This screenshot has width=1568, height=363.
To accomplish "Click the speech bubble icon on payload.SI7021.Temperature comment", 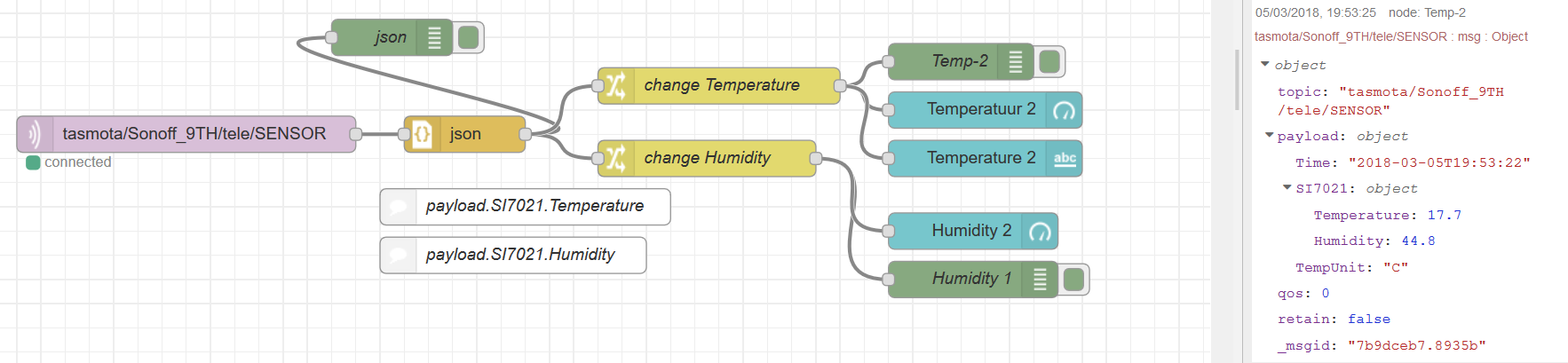I will pyautogui.click(x=399, y=207).
